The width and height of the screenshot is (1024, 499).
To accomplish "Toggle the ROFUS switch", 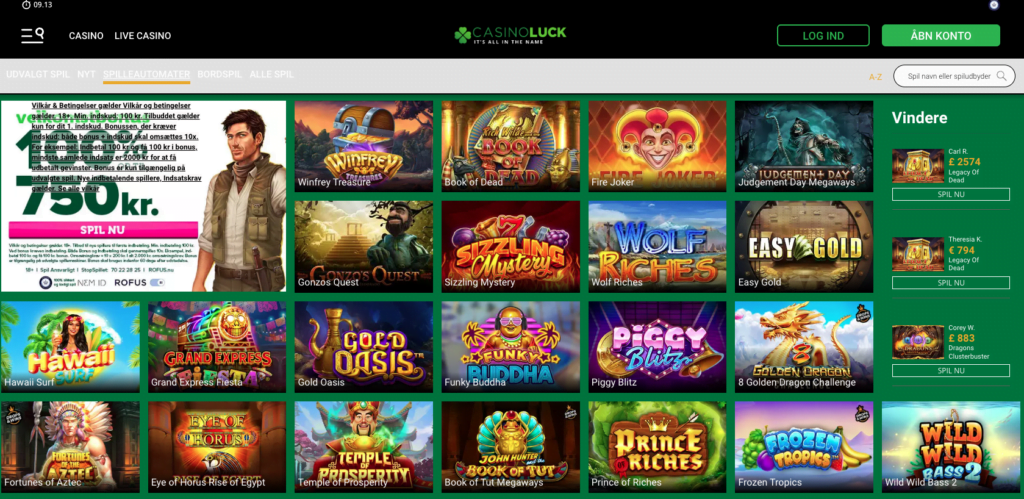I will tap(157, 282).
